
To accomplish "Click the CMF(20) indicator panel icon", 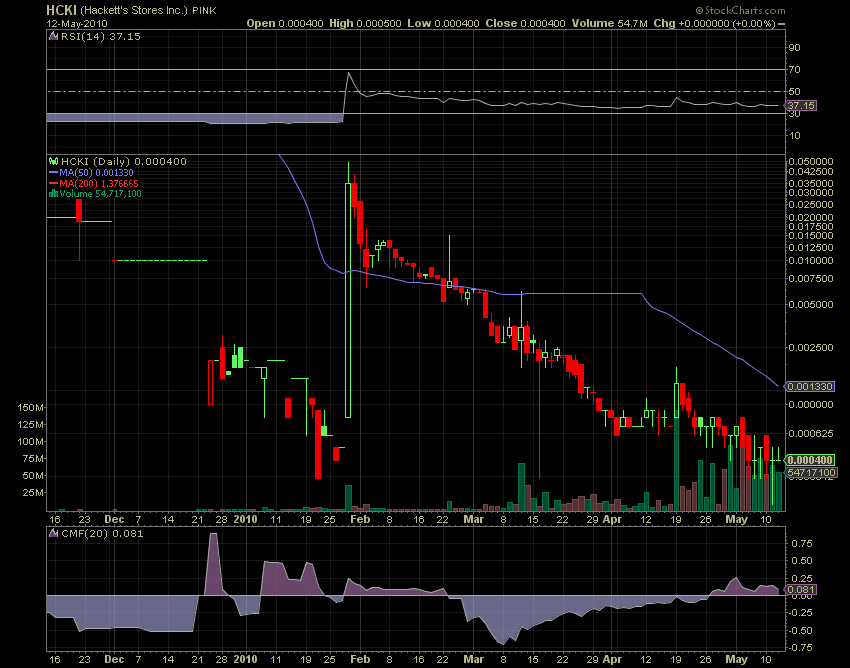I will [53, 534].
